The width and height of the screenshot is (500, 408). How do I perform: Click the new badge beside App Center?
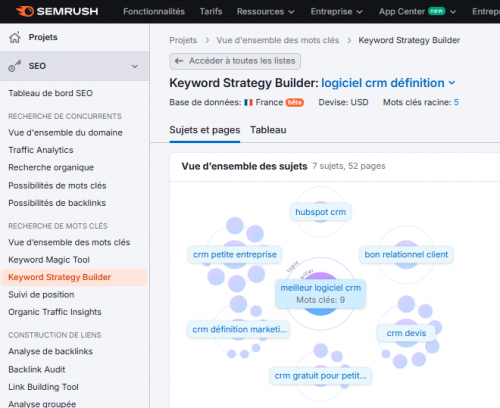tap(437, 11)
